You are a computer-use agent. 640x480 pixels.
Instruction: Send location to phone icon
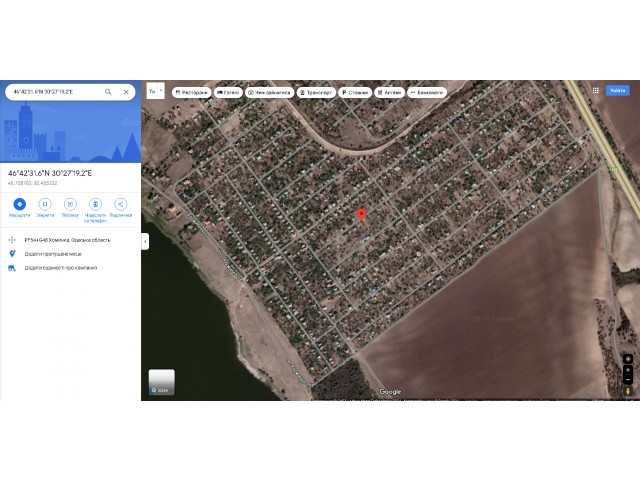(96, 204)
